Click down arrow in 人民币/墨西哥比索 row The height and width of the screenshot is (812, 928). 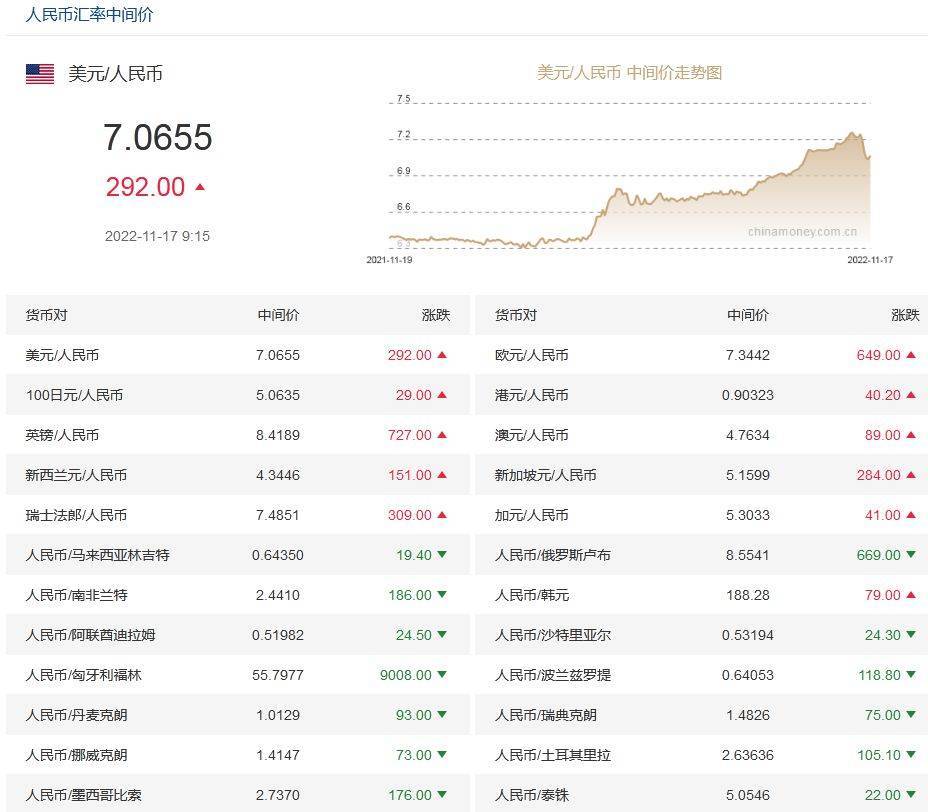[x=442, y=794]
